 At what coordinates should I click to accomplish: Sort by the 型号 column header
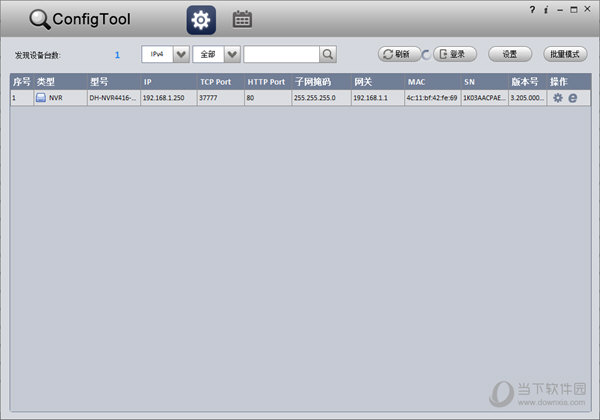pyautogui.click(x=114, y=82)
